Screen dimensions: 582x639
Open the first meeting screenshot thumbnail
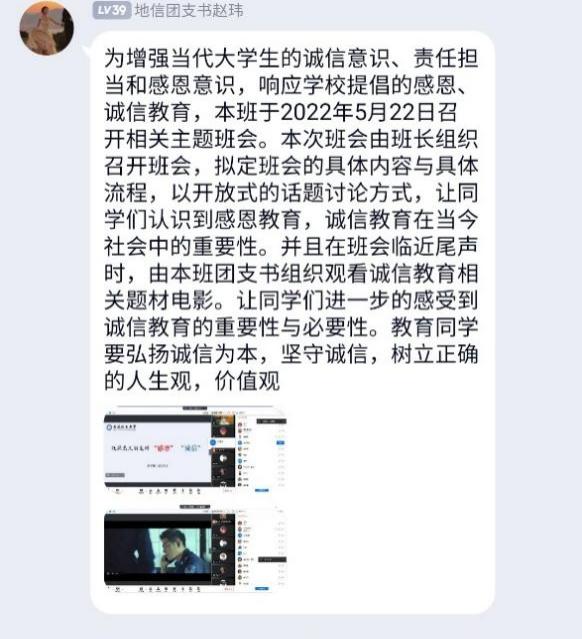point(195,450)
